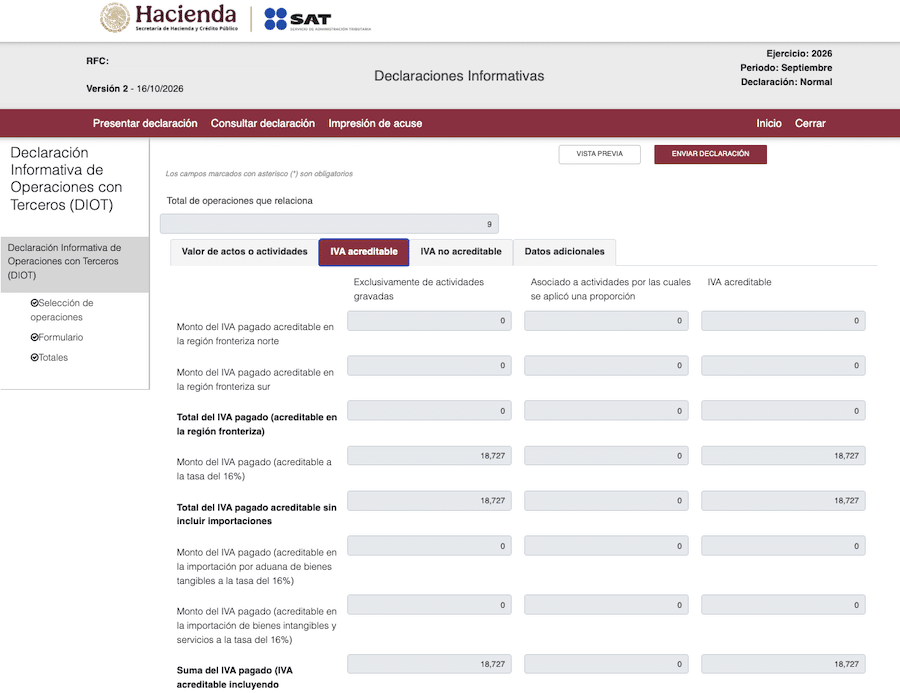The height and width of the screenshot is (693, 900).
Task: Open the Valor de actos o actividades tab
Action: 245,251
